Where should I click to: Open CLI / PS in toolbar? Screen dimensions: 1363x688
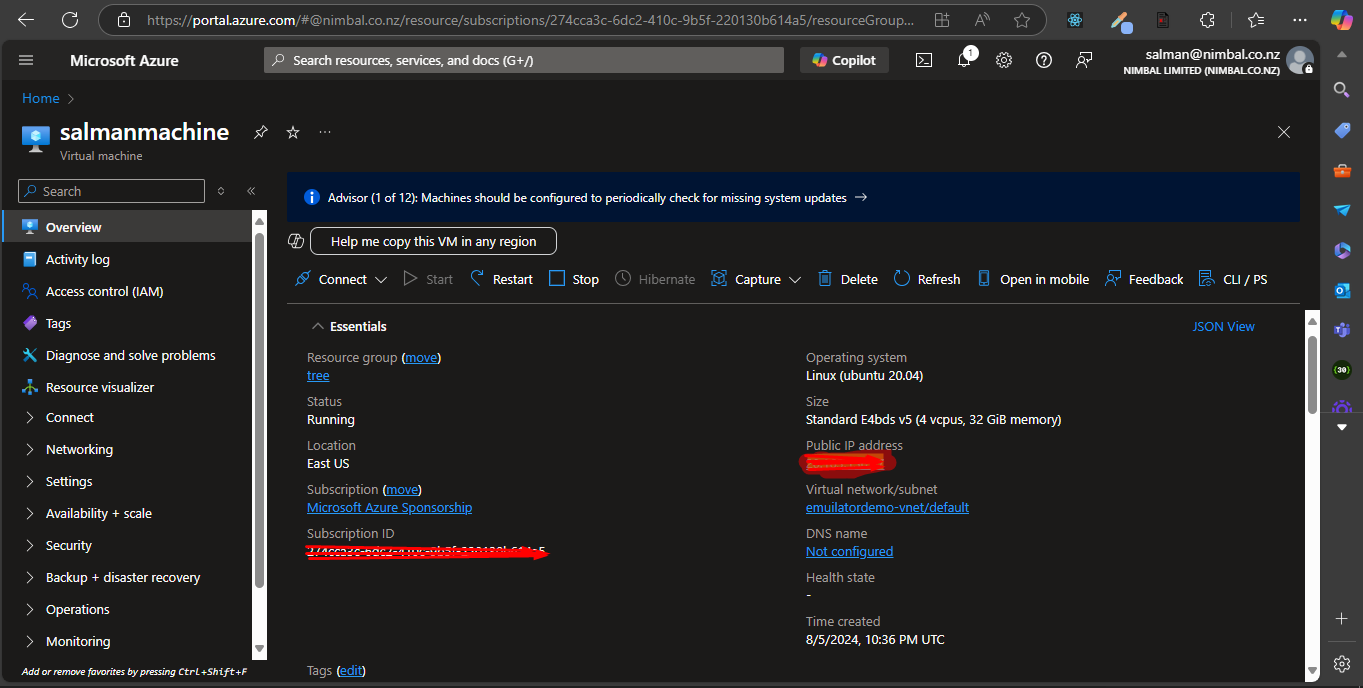(x=1233, y=279)
